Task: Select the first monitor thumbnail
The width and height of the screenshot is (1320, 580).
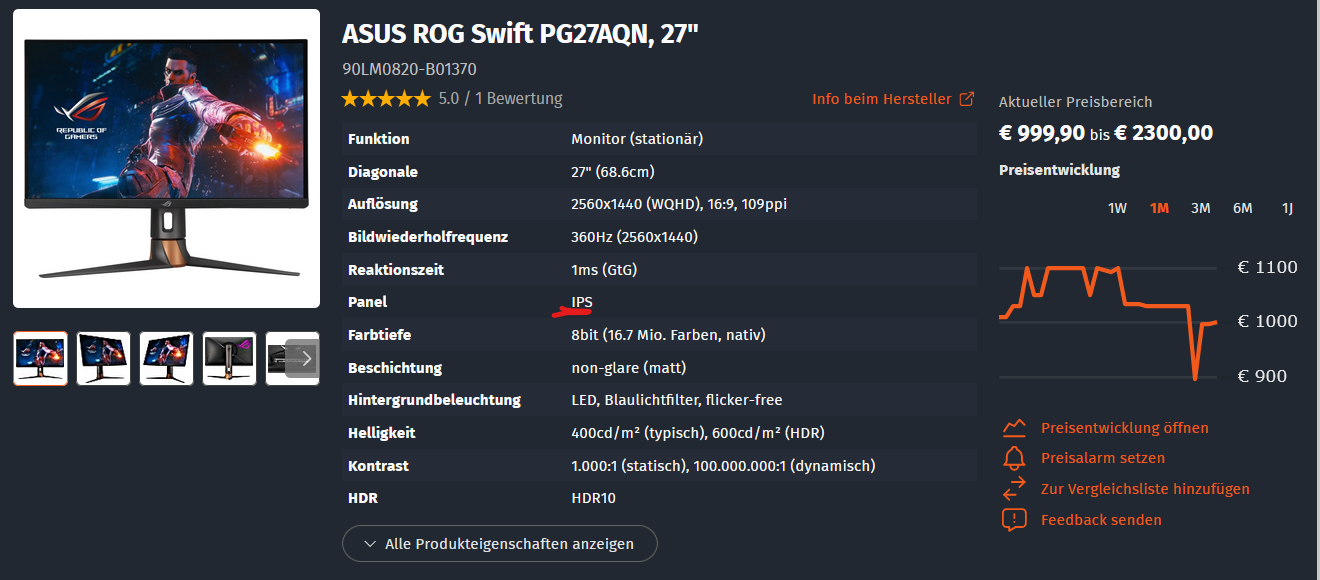Action: click(x=40, y=358)
